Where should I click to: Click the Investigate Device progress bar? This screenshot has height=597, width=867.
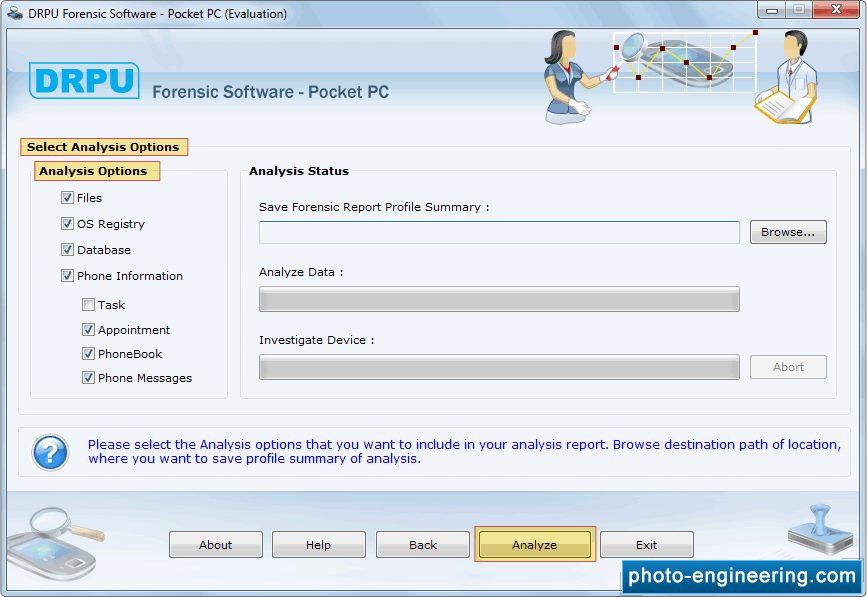(x=499, y=367)
